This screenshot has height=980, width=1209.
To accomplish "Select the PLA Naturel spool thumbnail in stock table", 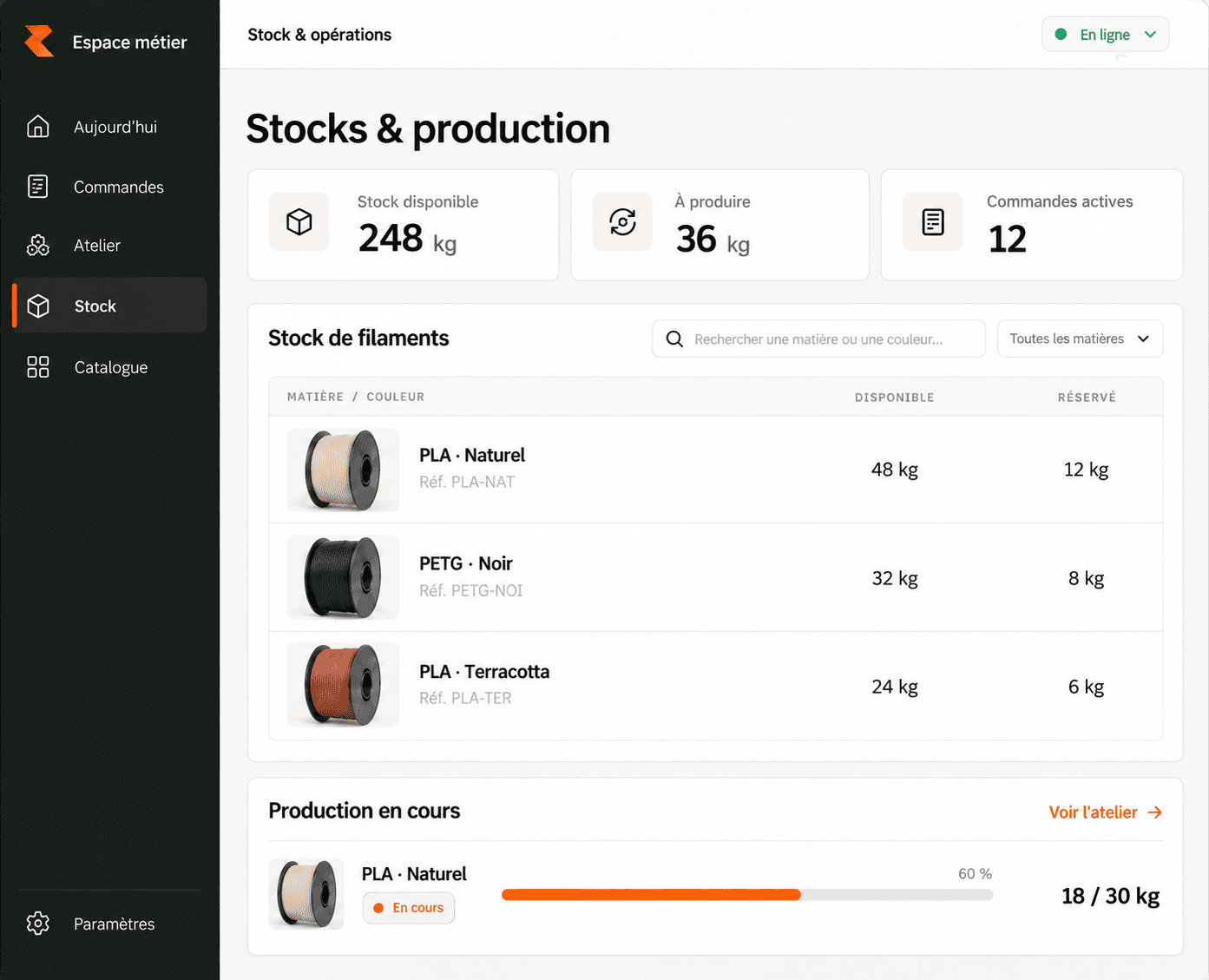I will [343, 470].
